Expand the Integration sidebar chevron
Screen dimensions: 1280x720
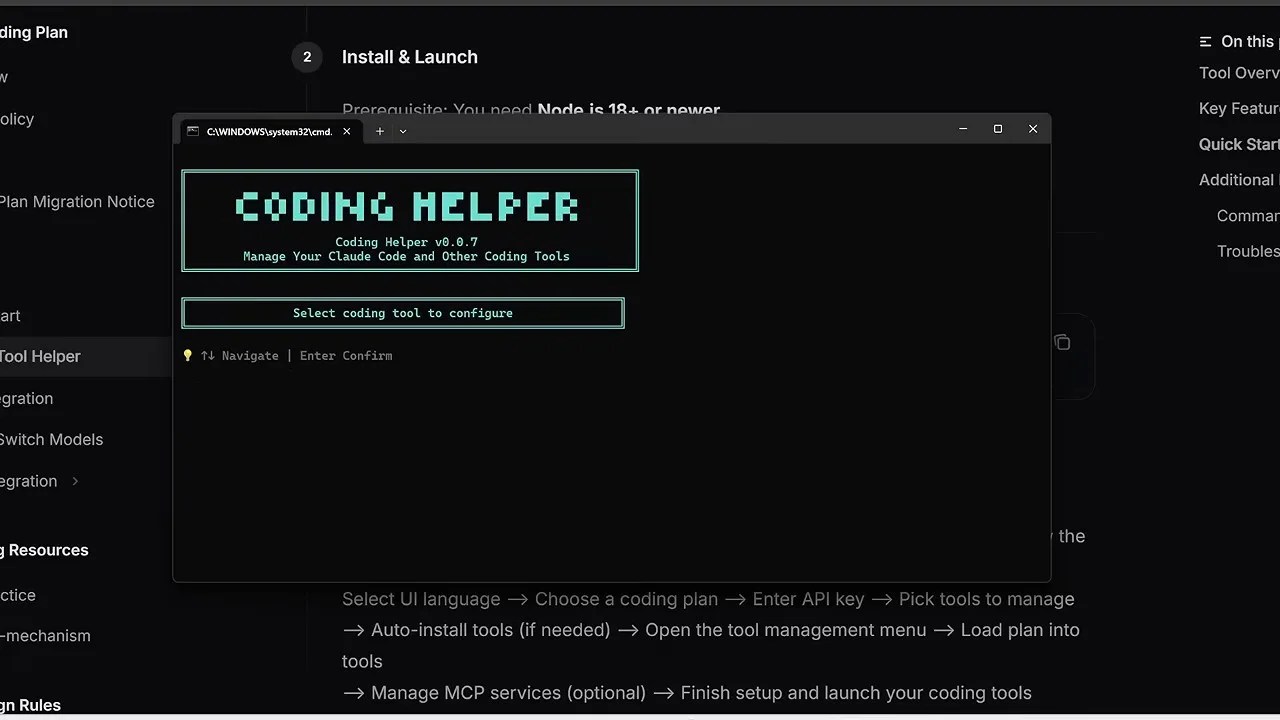(x=75, y=481)
